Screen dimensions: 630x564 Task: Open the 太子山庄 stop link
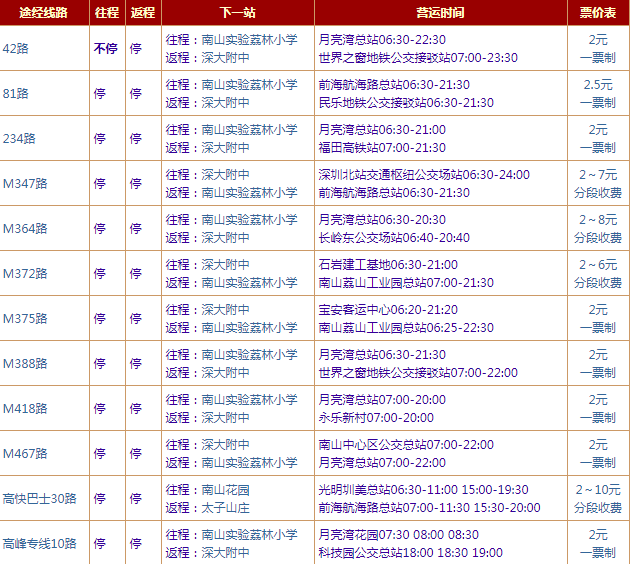(225, 507)
